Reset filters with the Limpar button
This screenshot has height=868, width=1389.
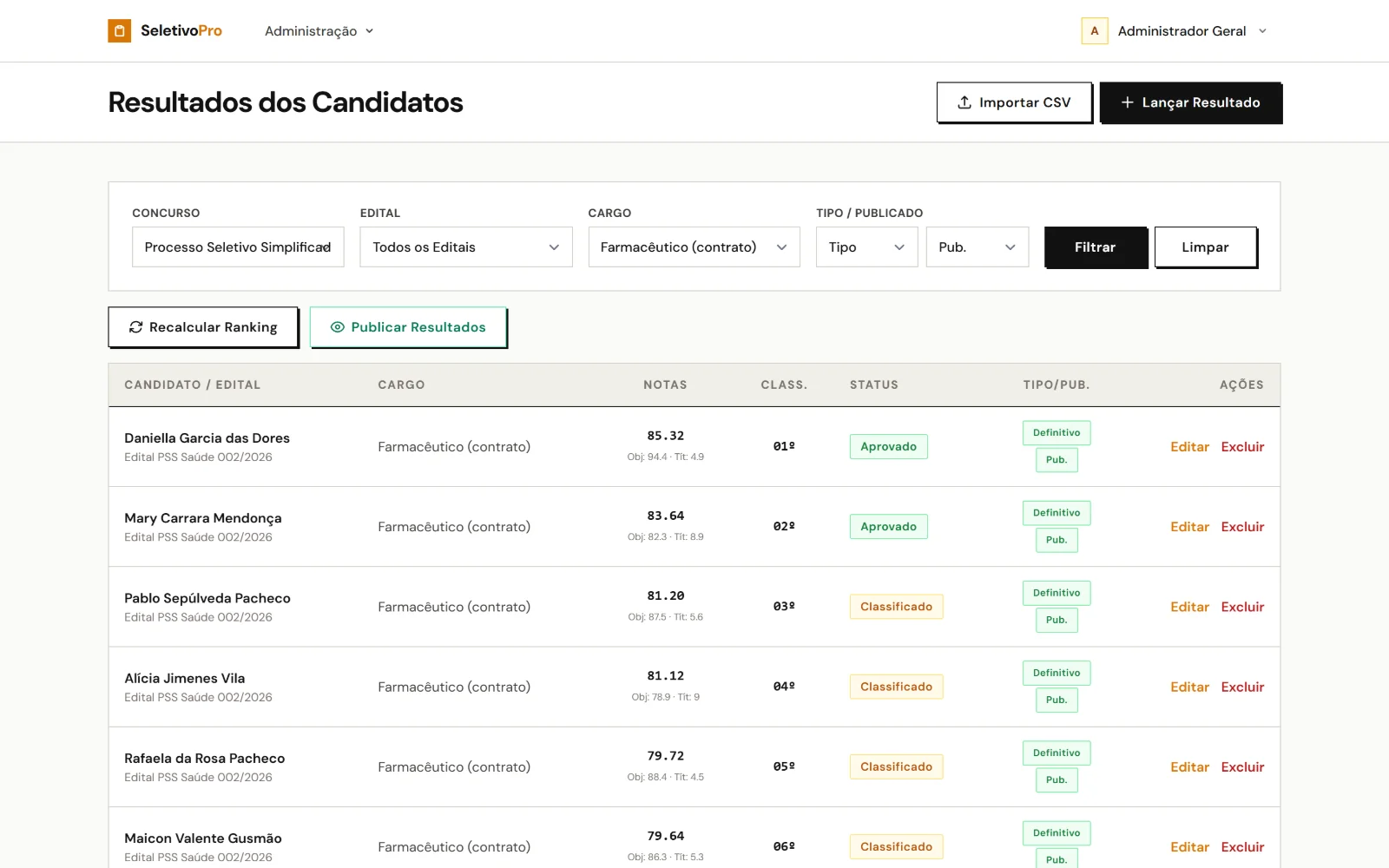click(x=1205, y=247)
